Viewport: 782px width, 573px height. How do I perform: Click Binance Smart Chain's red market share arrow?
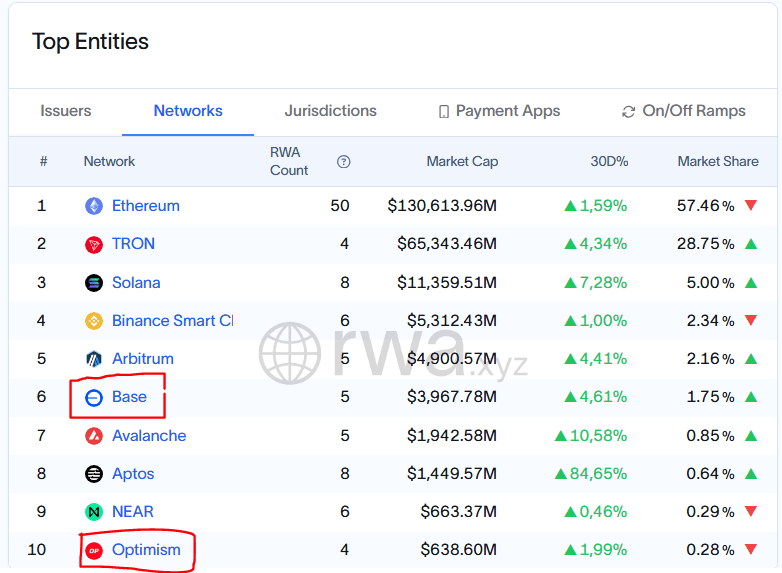(751, 320)
